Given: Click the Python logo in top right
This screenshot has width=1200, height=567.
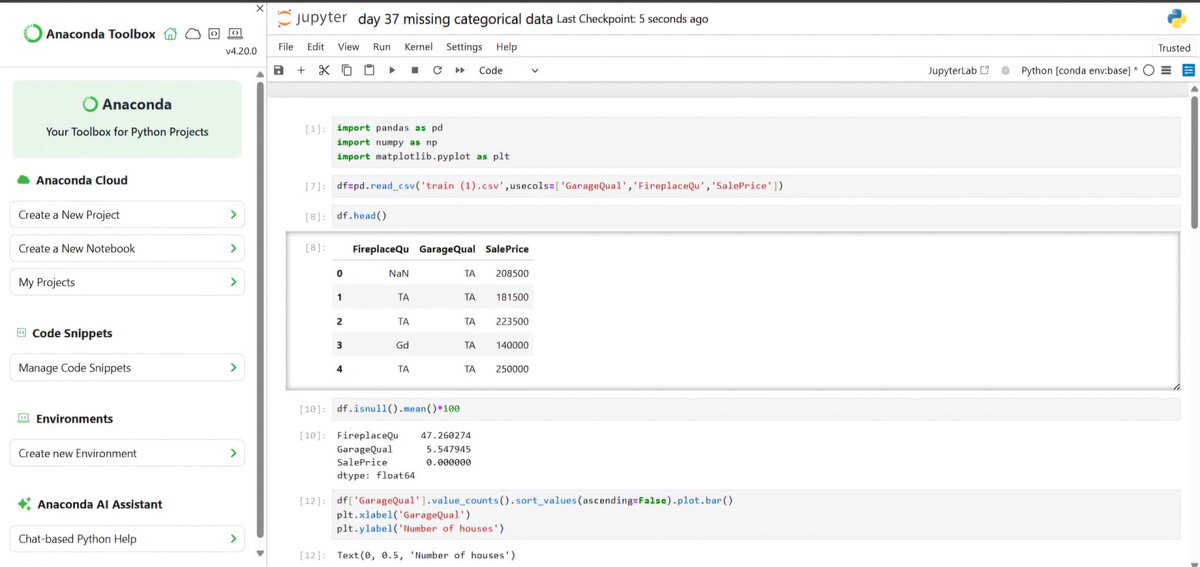Looking at the screenshot, I should (1177, 18).
